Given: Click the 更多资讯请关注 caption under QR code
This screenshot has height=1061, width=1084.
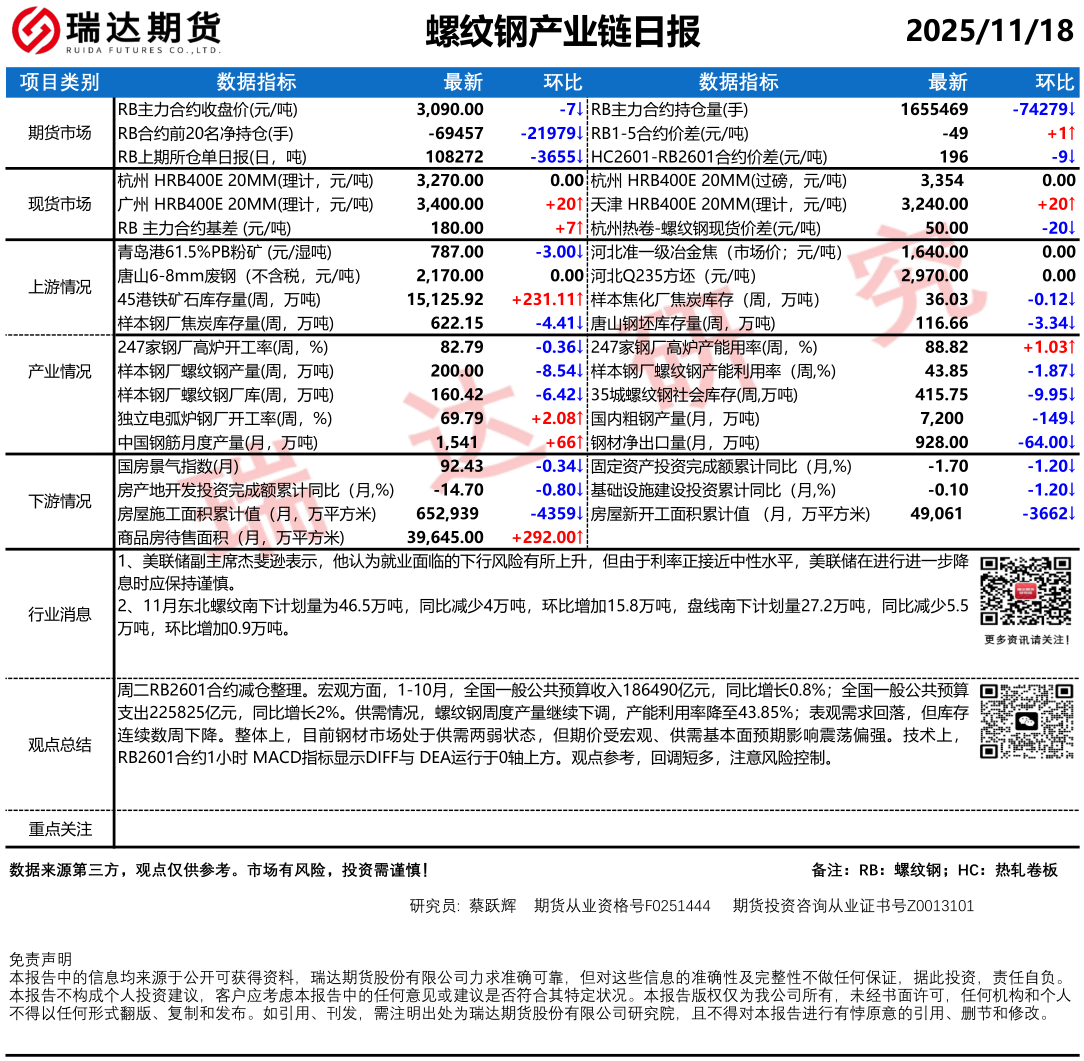Looking at the screenshot, I should tap(1026, 640).
